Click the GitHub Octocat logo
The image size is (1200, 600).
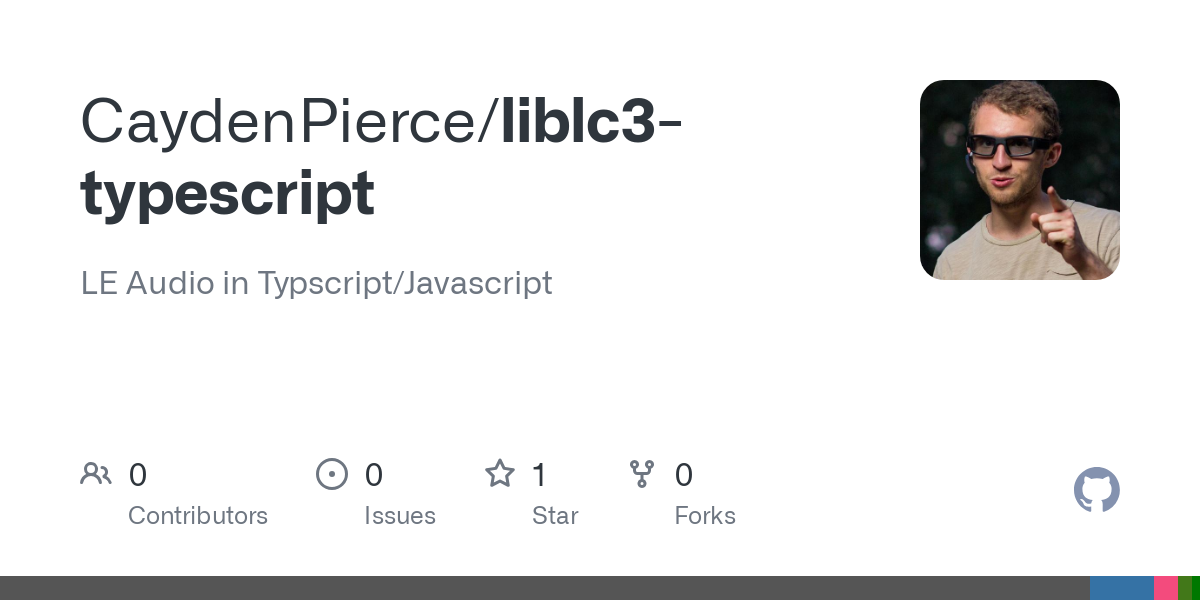[x=1096, y=490]
